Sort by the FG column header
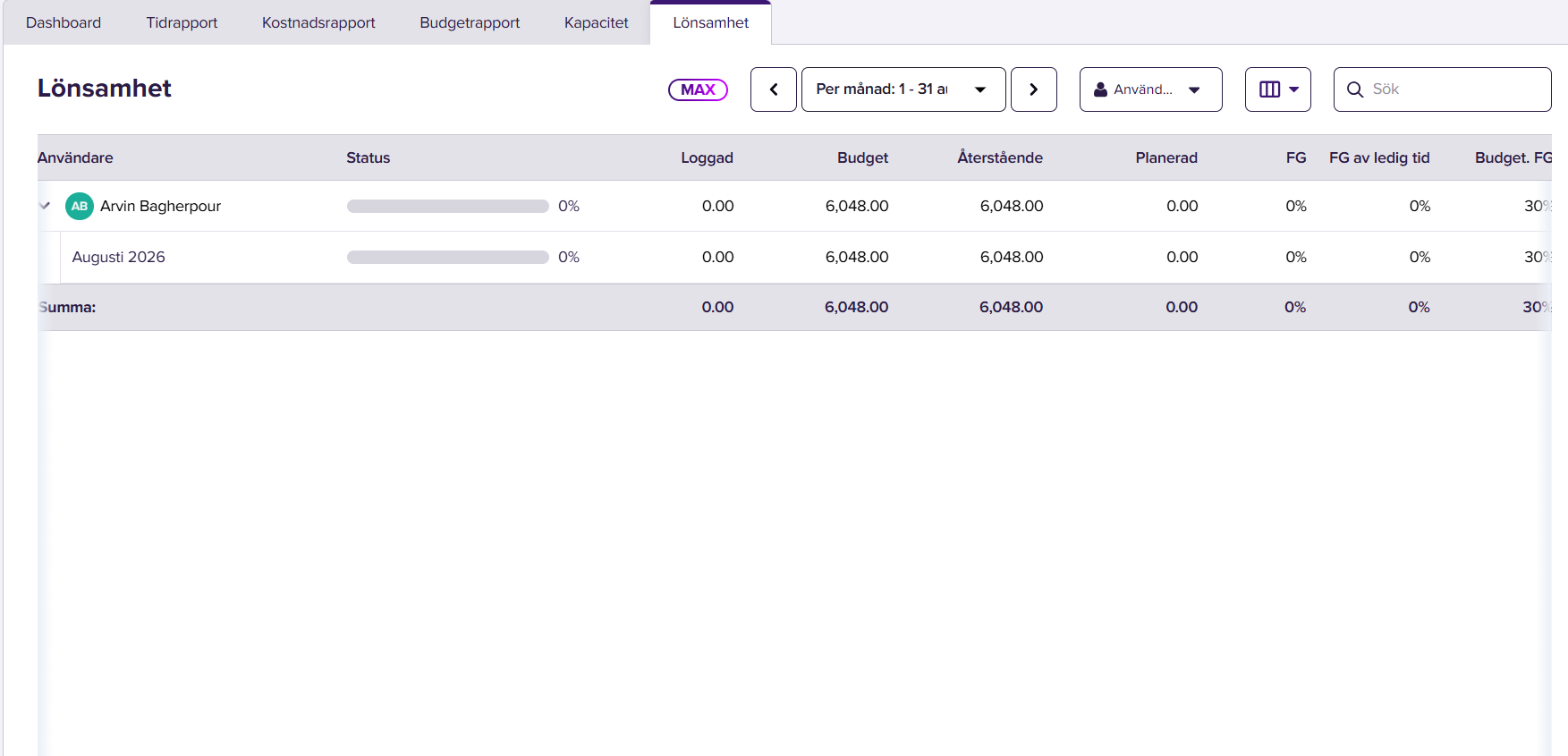The height and width of the screenshot is (756, 1568). coord(1296,157)
